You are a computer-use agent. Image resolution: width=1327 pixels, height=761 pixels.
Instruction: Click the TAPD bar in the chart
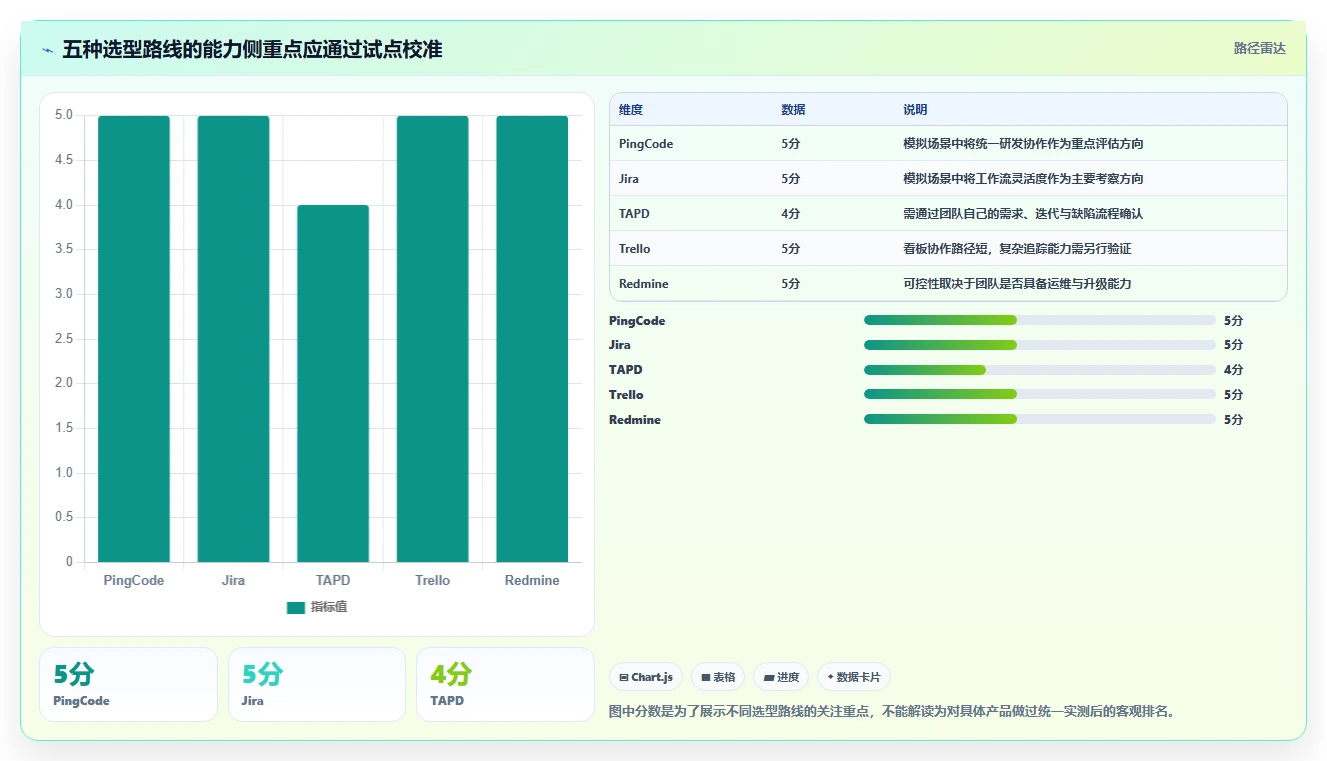(333, 384)
